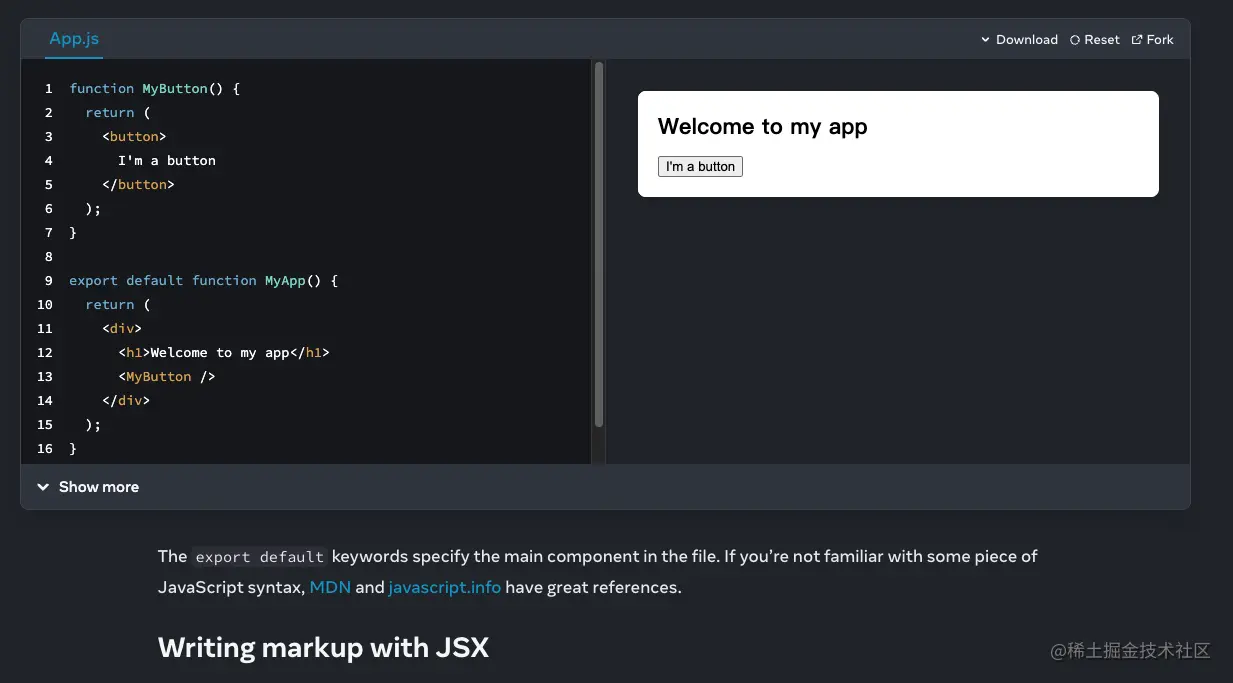Click code line with h1 Welcome to my app
Viewport: 1233px width, 683px height.
tap(224, 352)
